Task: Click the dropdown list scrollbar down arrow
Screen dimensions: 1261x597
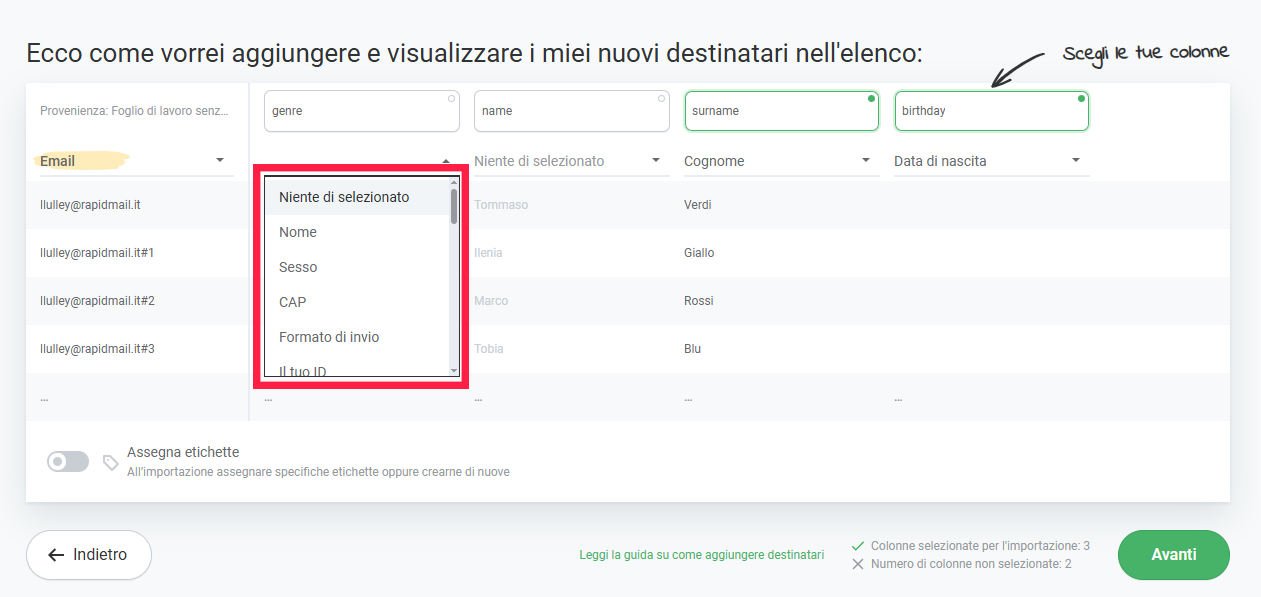Action: pos(454,371)
